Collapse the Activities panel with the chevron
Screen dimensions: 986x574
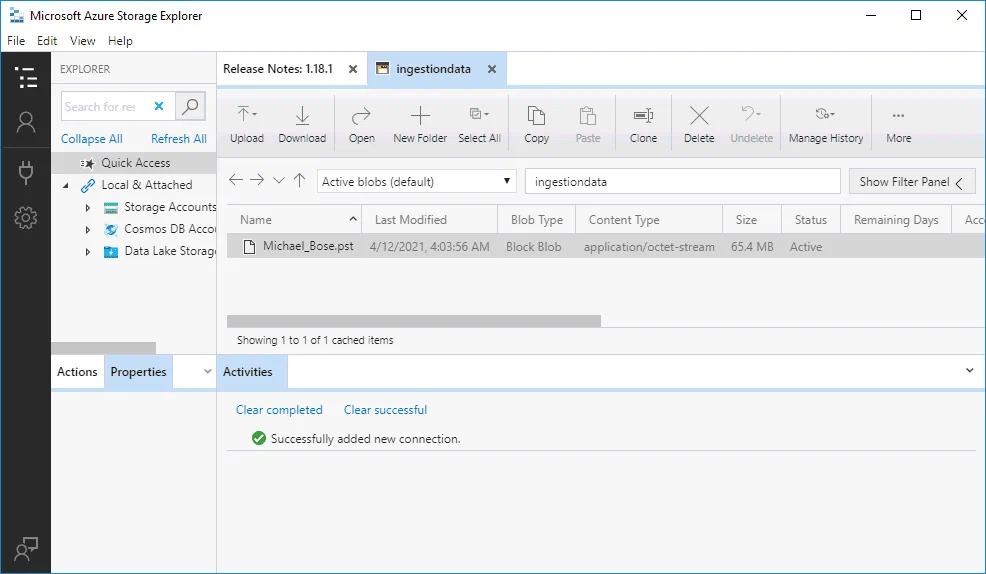pyautogui.click(x=969, y=371)
